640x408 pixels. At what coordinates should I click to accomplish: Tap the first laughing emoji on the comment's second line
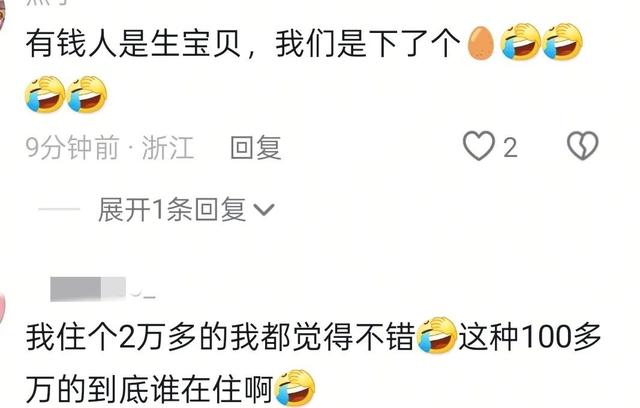coord(45,94)
